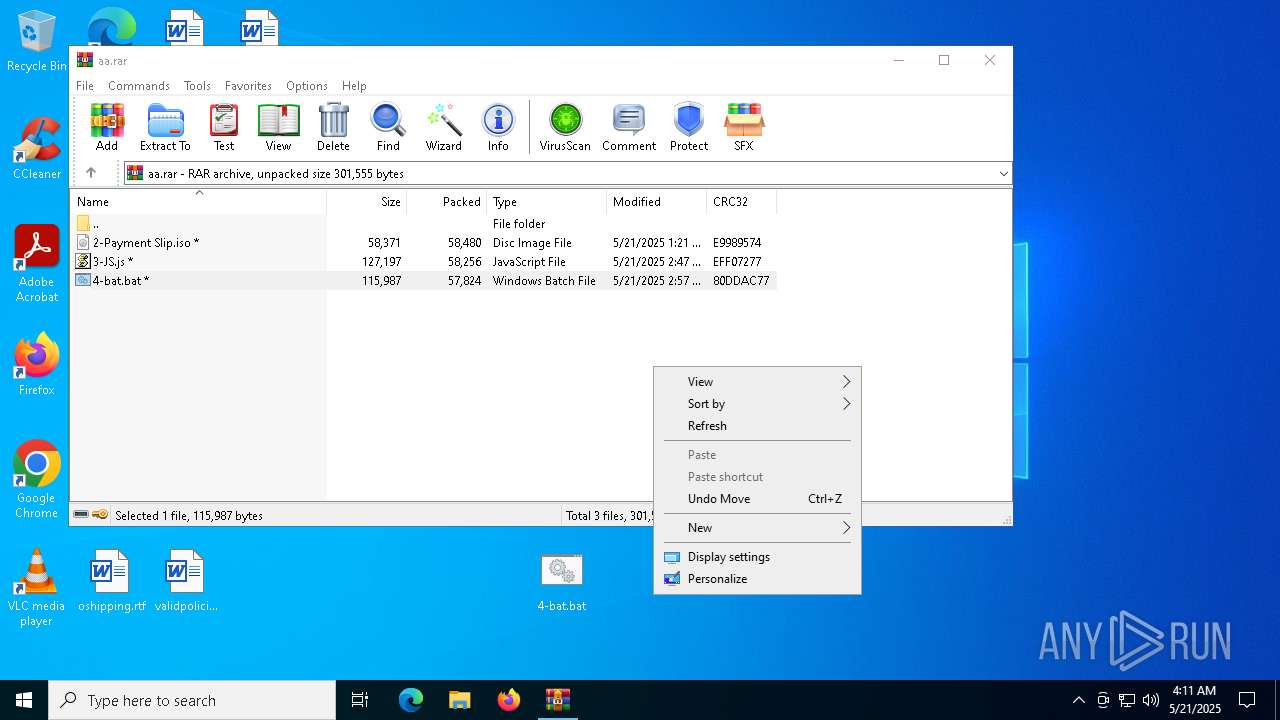Select the 4-bat.bat file row
The width and height of the screenshot is (1280, 720).
[x=424, y=281]
